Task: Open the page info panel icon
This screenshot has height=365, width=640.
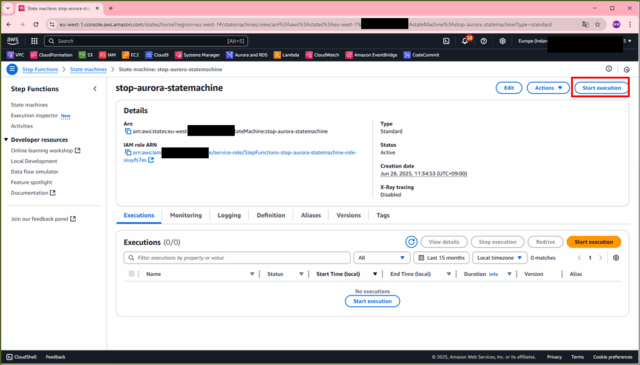Action: click(609, 69)
